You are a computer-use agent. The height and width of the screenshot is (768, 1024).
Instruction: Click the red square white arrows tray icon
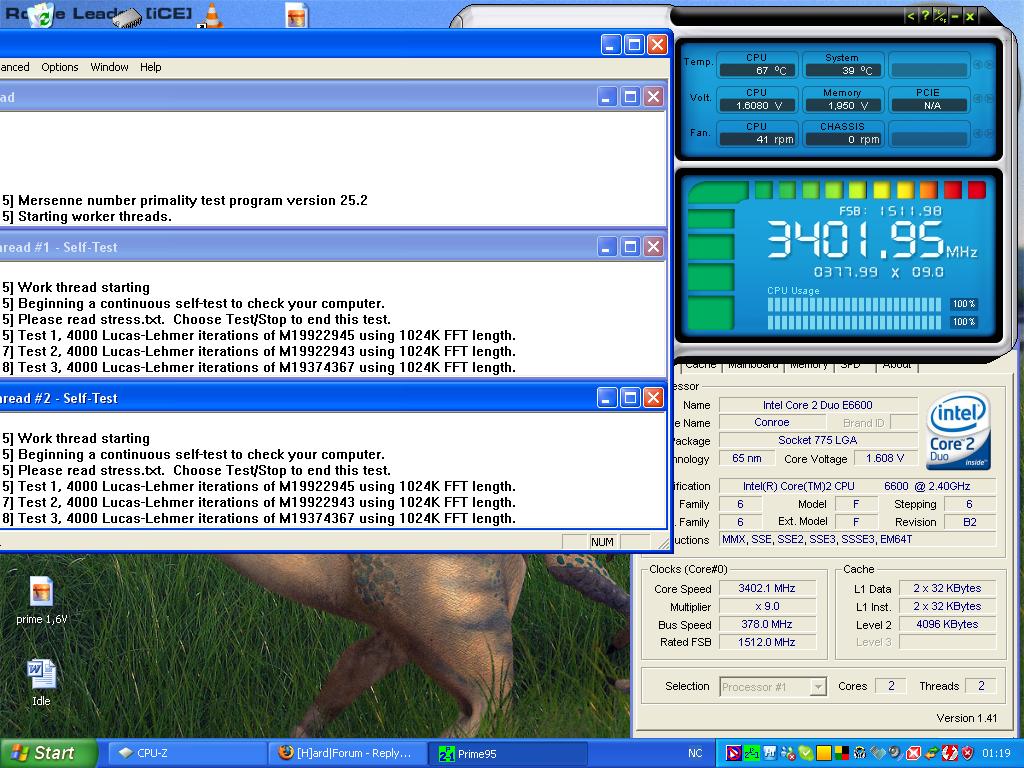pos(950,753)
